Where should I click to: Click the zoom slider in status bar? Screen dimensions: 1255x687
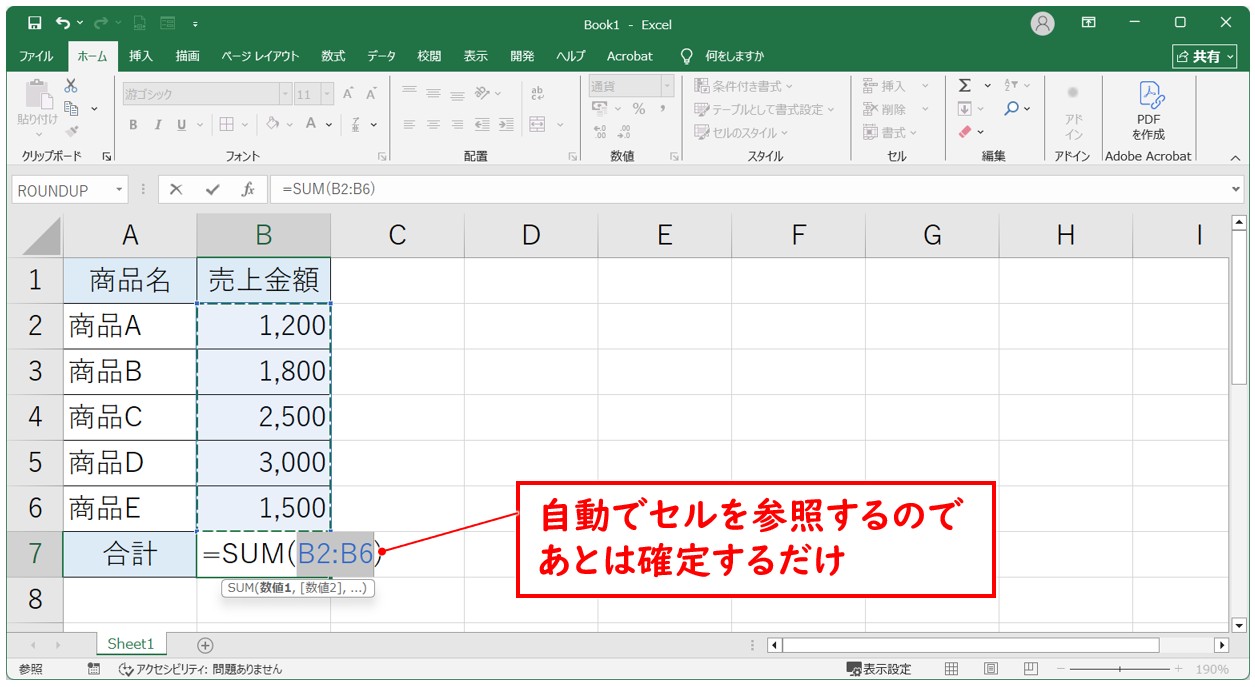(1119, 669)
